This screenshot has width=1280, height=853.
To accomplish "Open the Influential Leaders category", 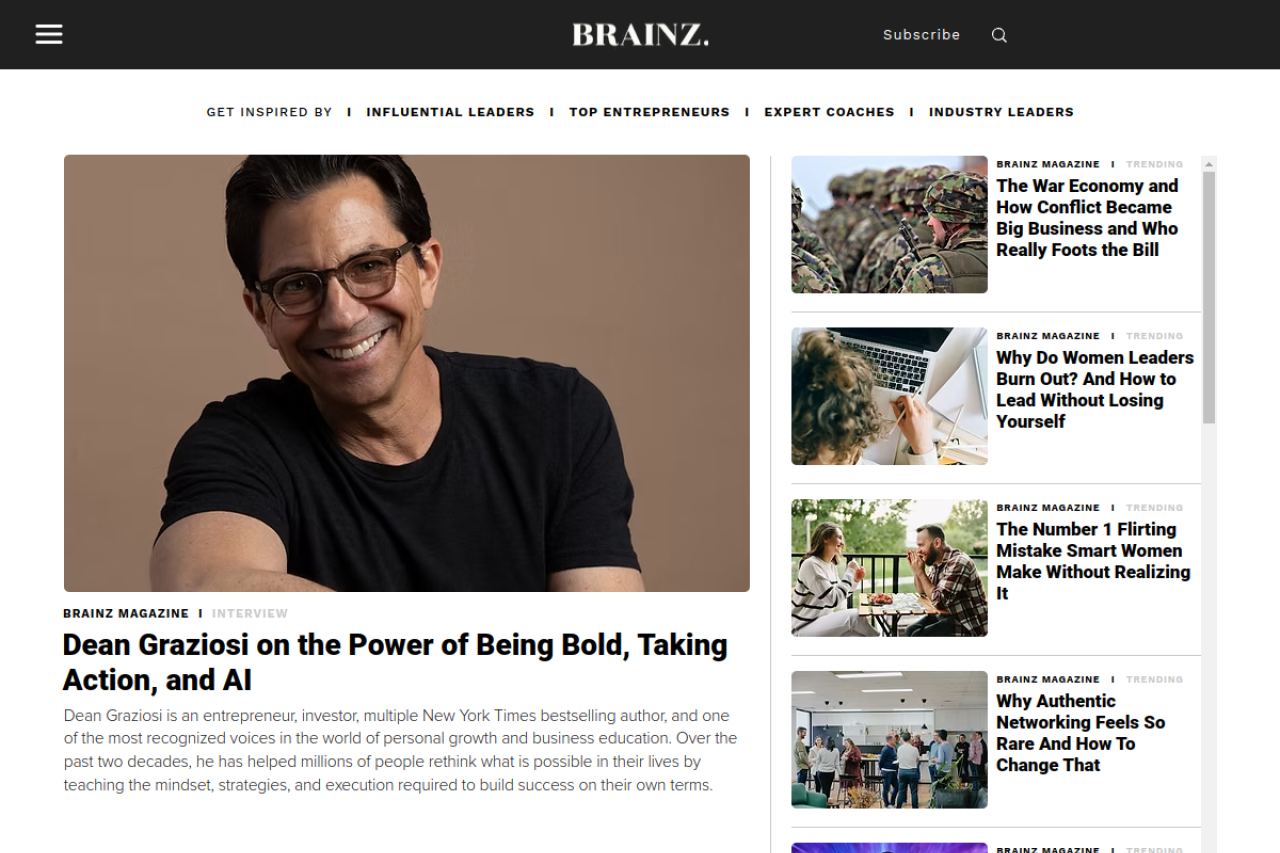I will click(x=450, y=112).
